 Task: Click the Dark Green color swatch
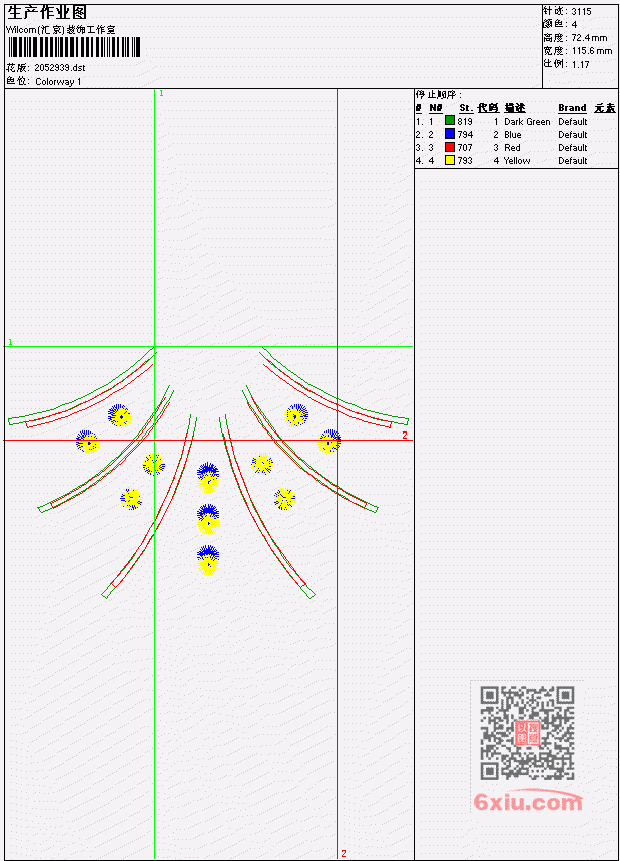(x=450, y=121)
